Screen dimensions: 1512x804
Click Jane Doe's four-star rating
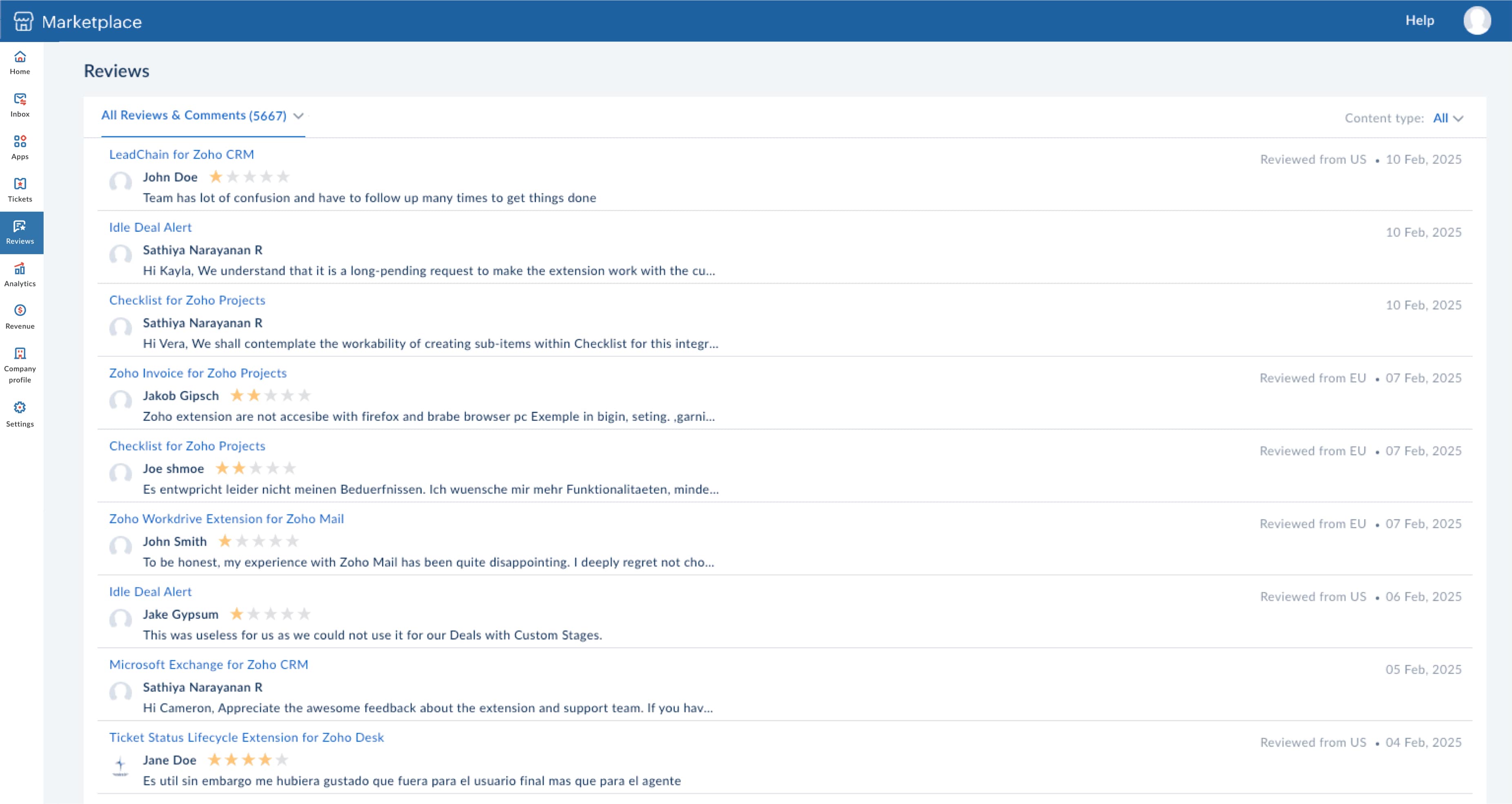click(x=248, y=760)
